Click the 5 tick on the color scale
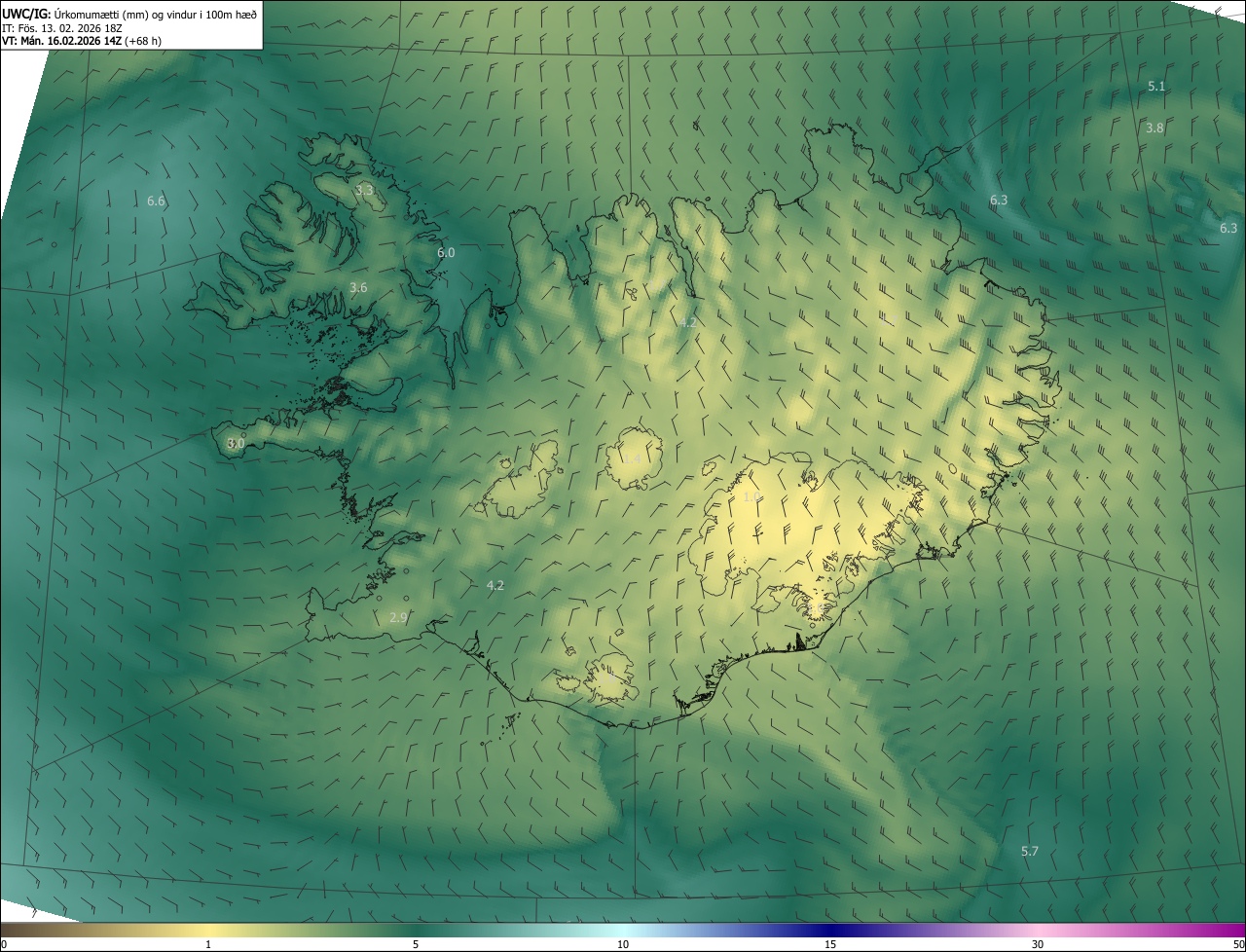Screen dimensions: 1246x952 click(x=416, y=944)
